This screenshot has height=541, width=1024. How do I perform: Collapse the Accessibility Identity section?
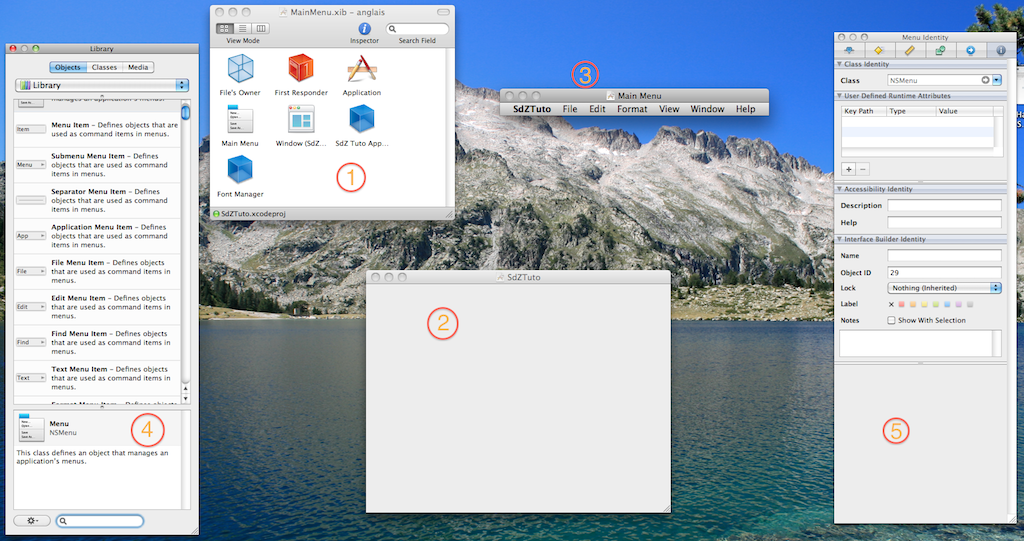point(840,189)
